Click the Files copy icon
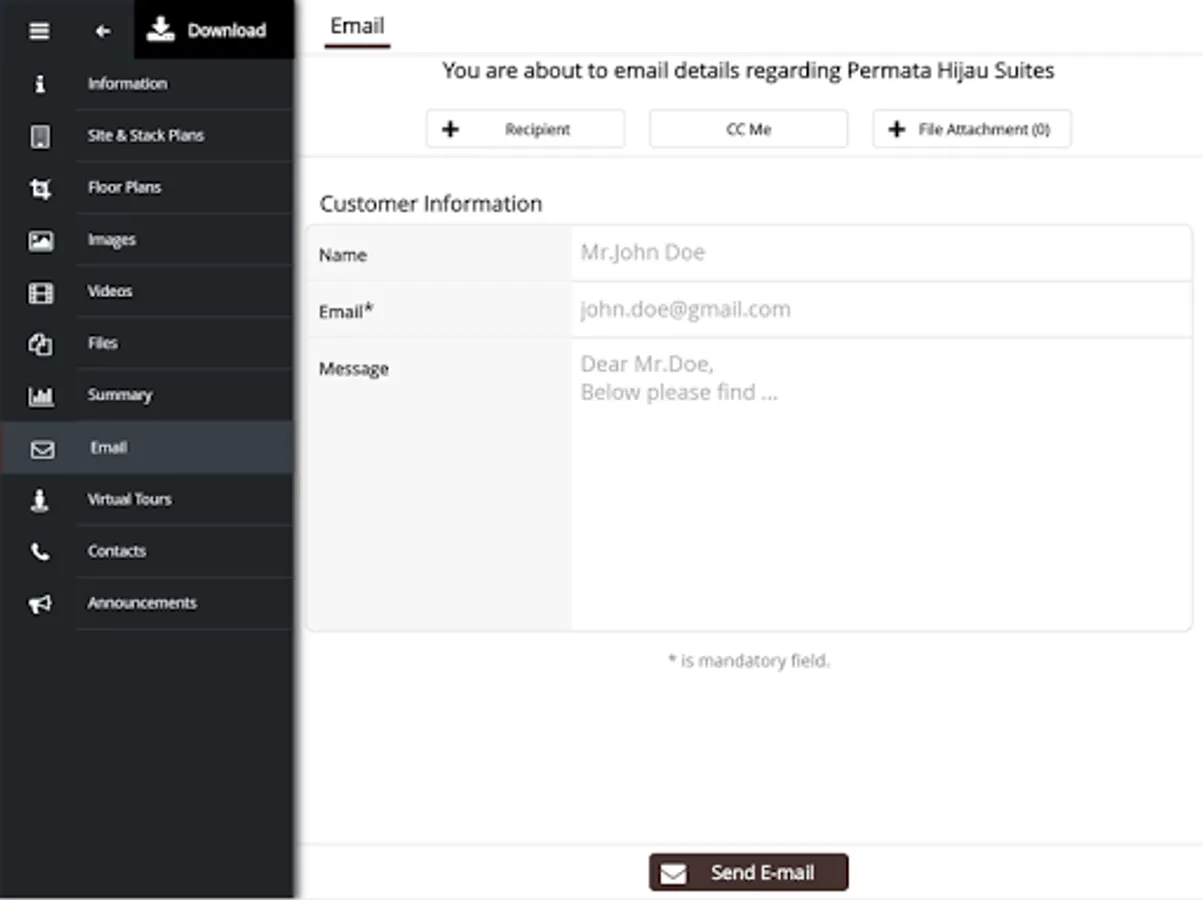The height and width of the screenshot is (900, 1203). pos(40,344)
